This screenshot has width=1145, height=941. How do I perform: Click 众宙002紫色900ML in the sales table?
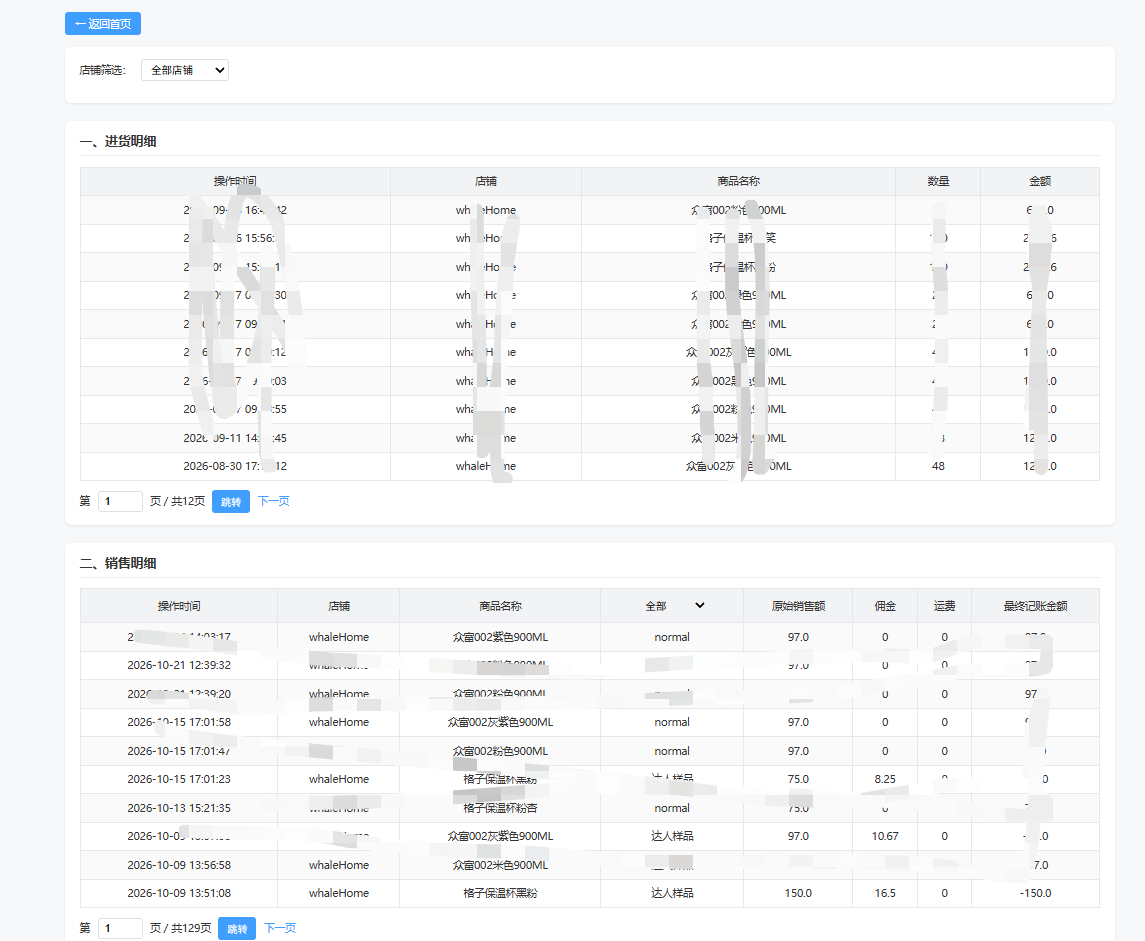click(500, 637)
